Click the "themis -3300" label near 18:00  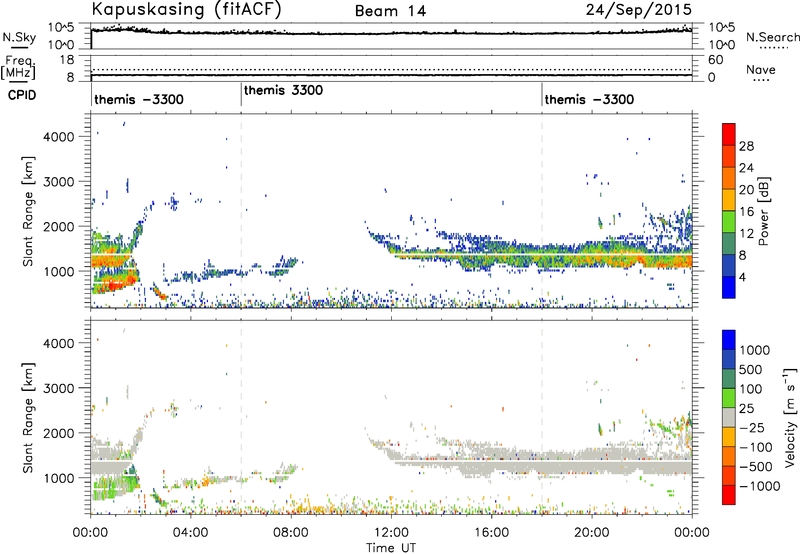pos(589,99)
